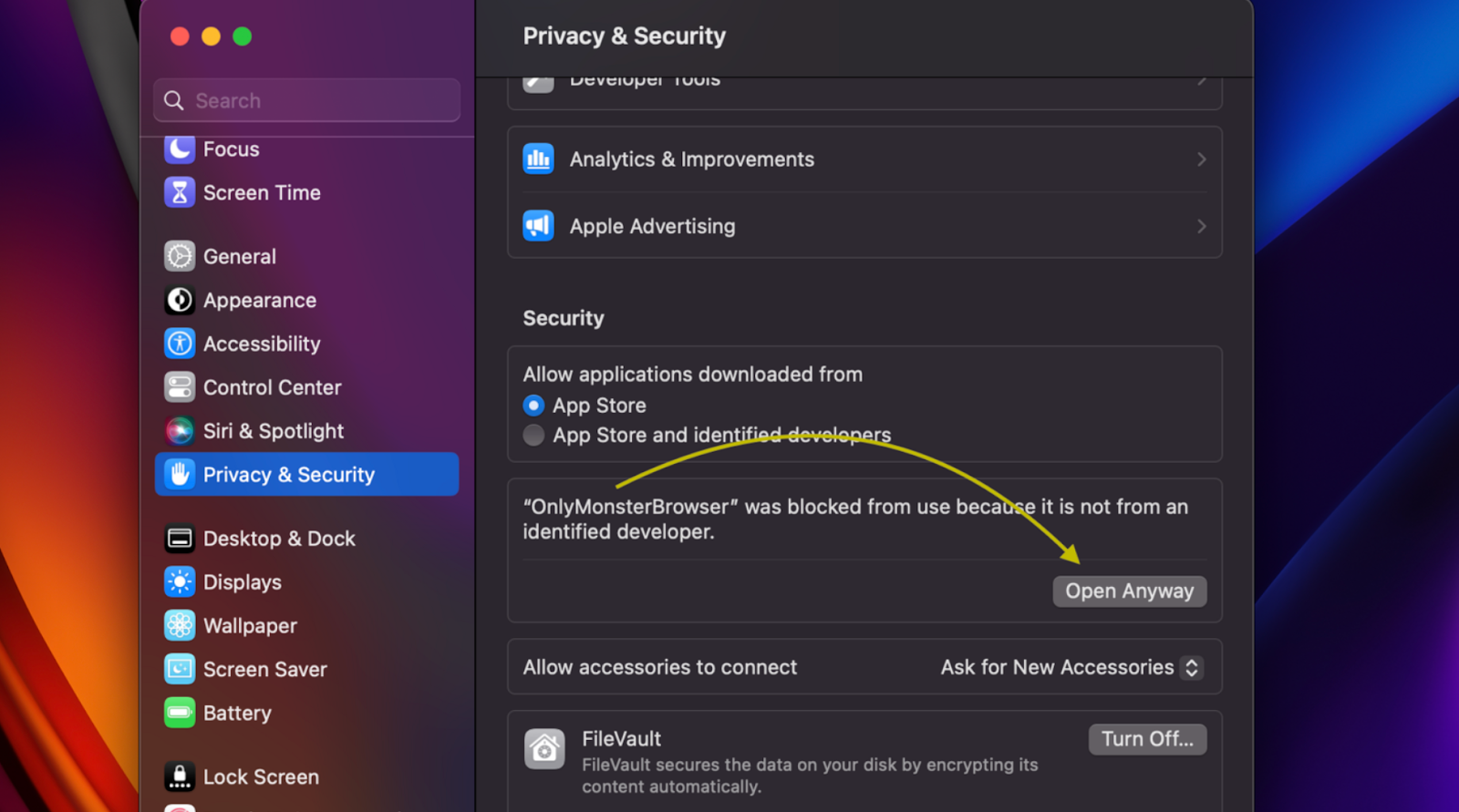Select App Store and identified developers option
This screenshot has width=1459, height=812.
(534, 436)
